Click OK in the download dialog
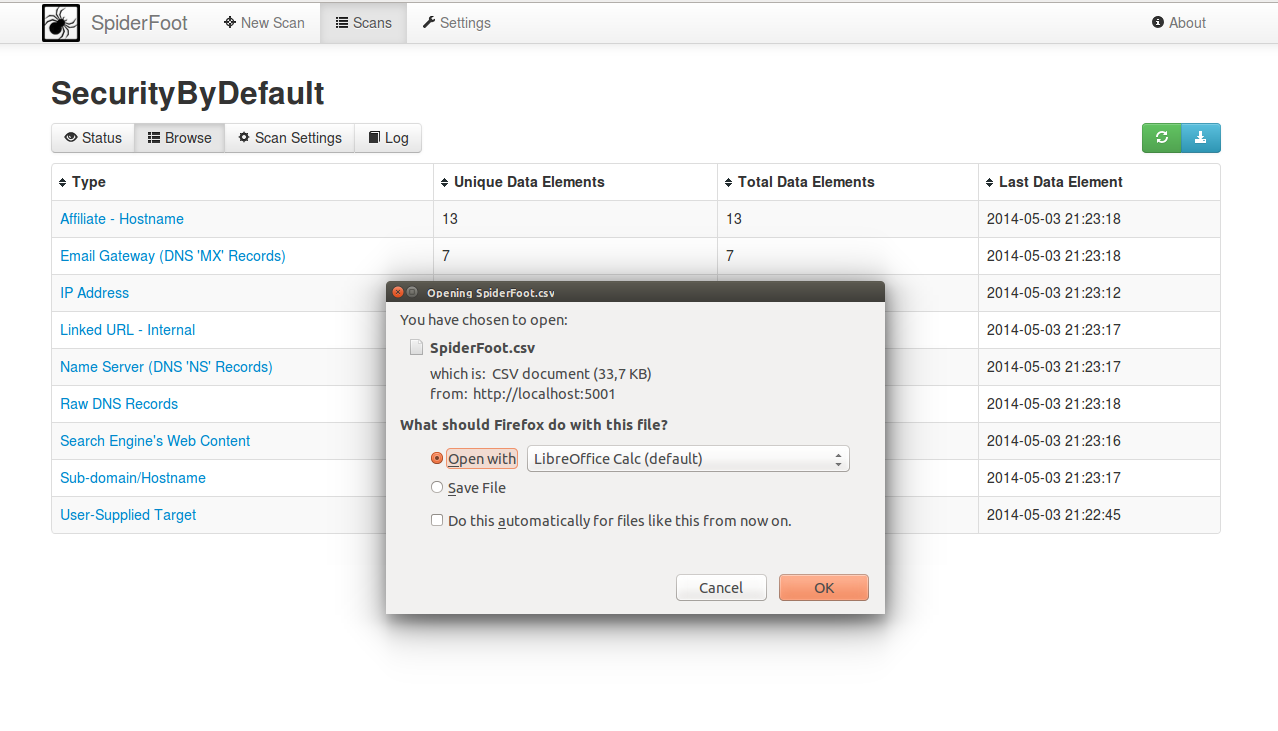Screen dimensions: 1278x731 tap(824, 588)
